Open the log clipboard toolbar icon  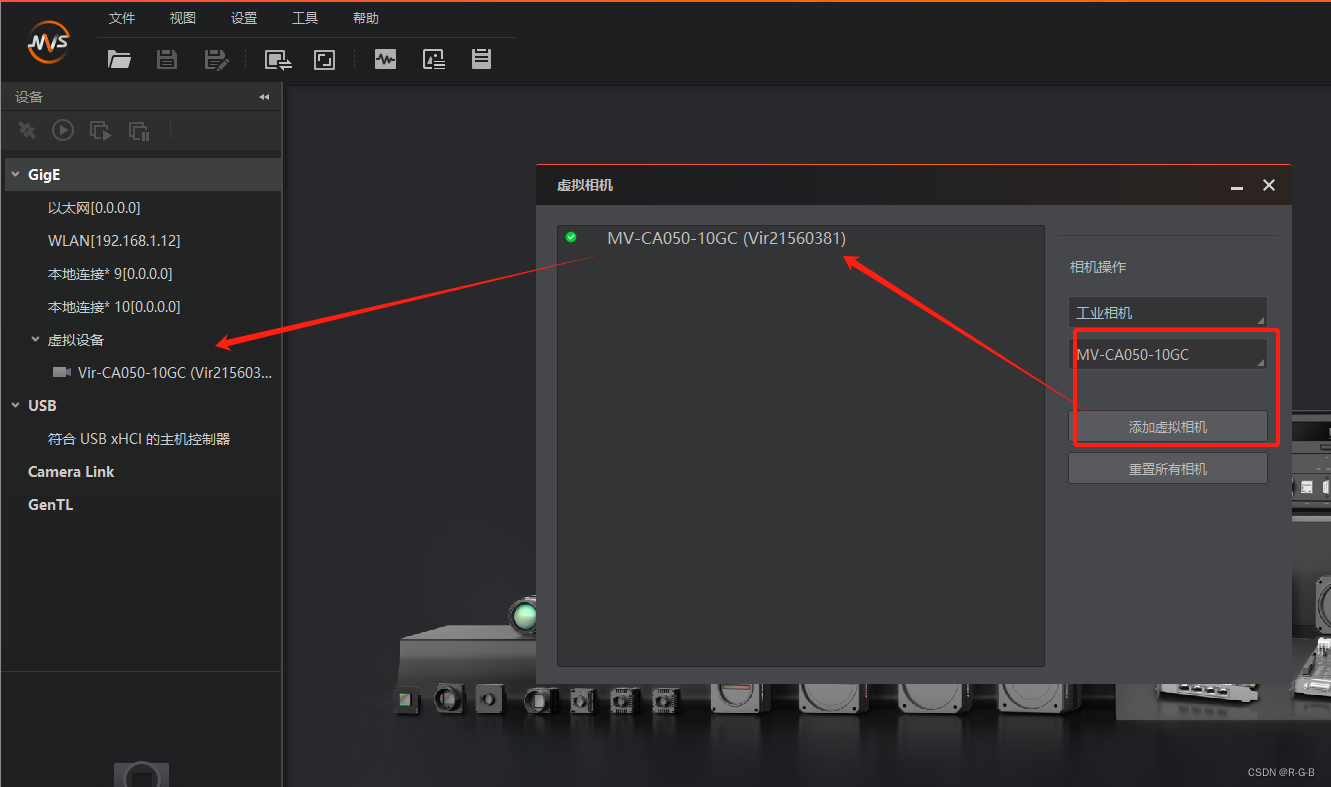tap(481, 58)
